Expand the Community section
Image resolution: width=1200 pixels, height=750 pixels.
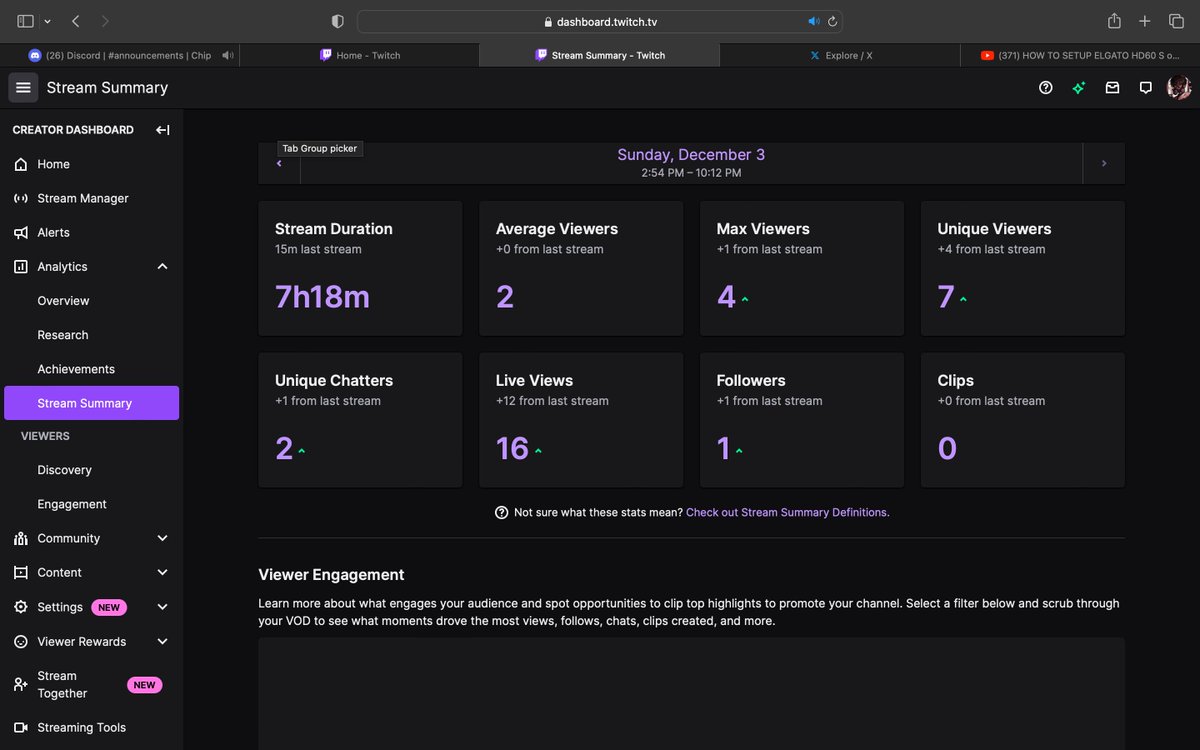[163, 538]
